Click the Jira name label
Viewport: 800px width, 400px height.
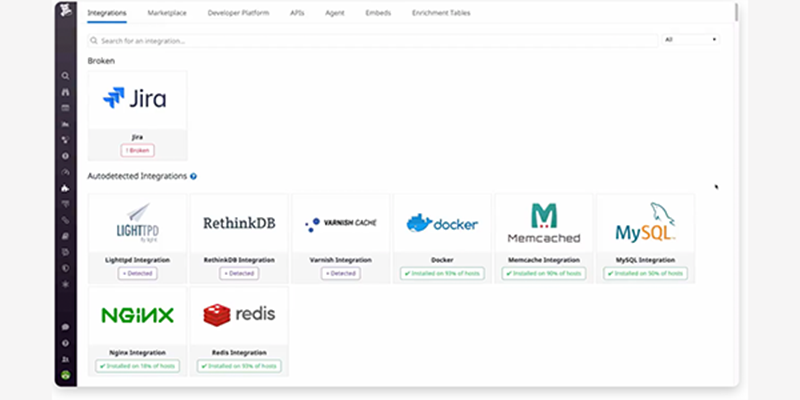[x=137, y=137]
